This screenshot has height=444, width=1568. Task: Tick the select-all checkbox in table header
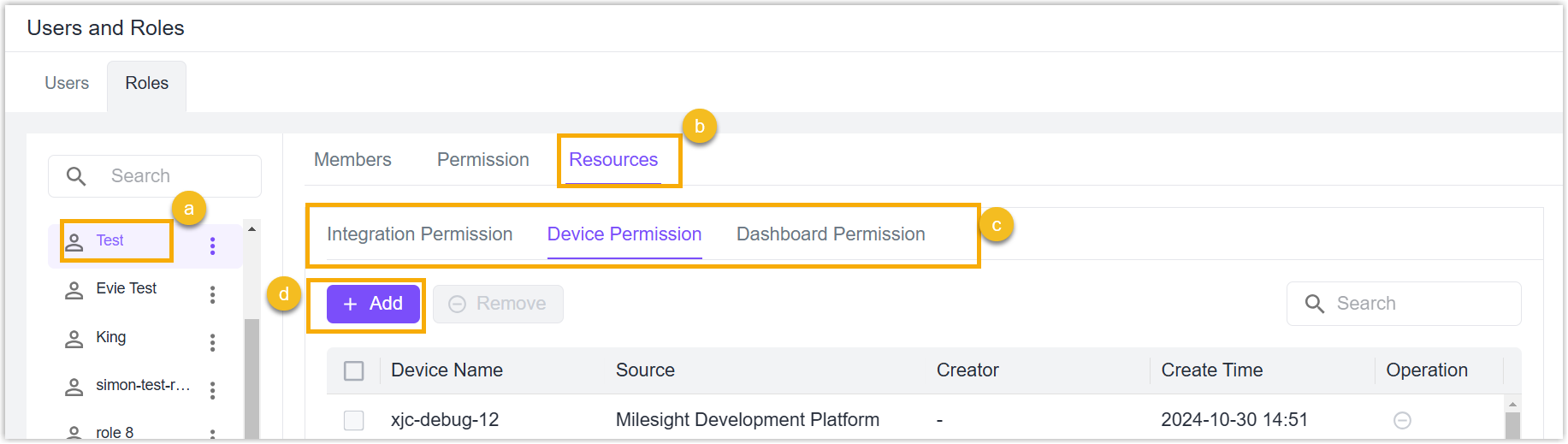[354, 370]
